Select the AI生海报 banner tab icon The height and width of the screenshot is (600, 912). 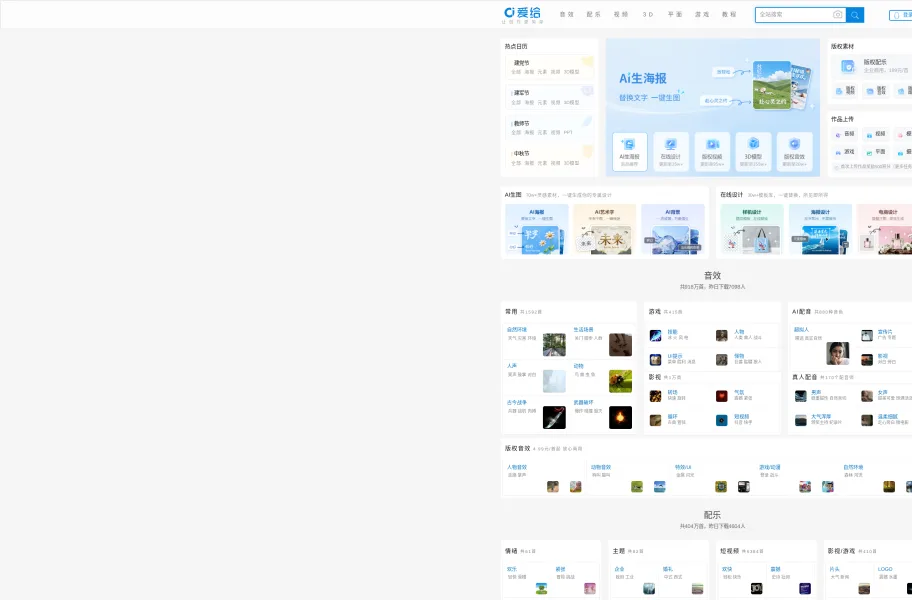click(x=629, y=144)
